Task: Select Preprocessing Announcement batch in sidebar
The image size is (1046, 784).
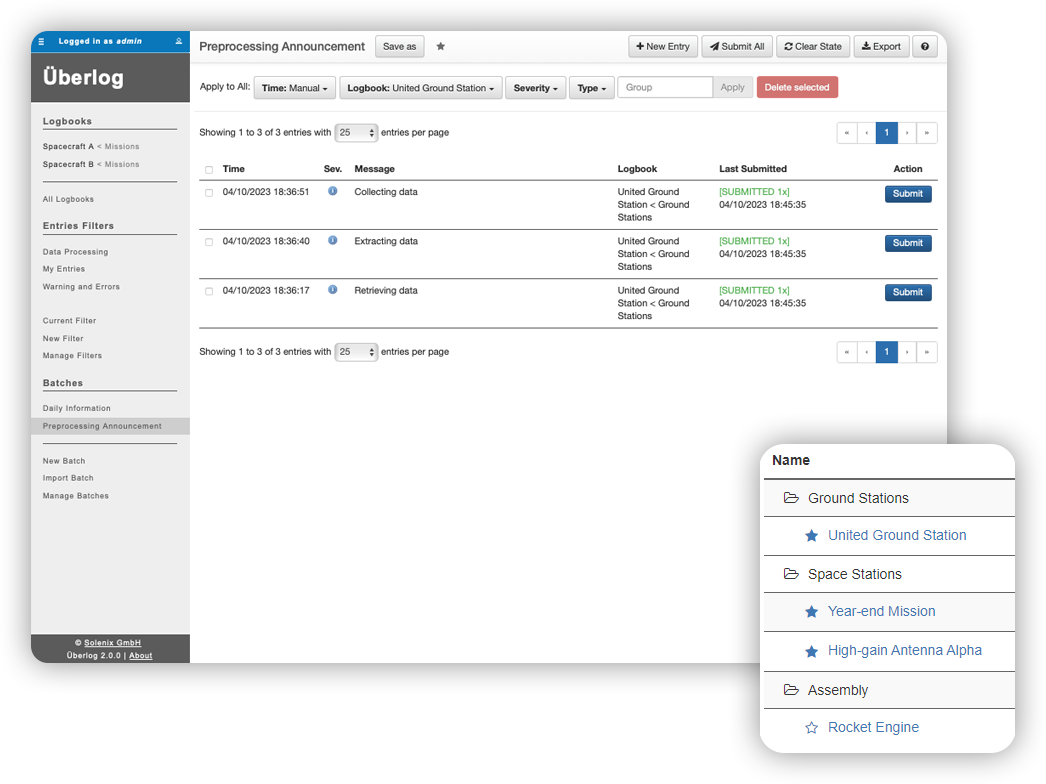Action: [x=110, y=426]
